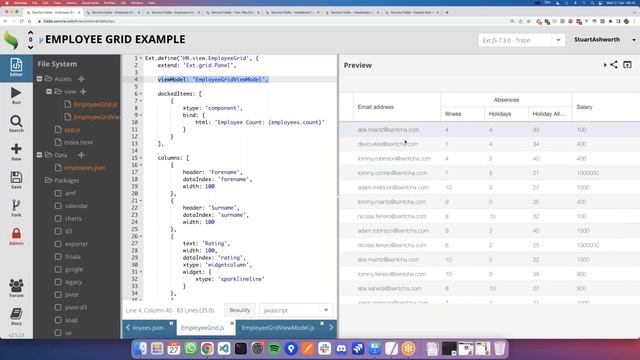Image resolution: width=640 pixels, height=360 pixels.
Task: Enable the amf package checkbox
Action: tap(58, 193)
